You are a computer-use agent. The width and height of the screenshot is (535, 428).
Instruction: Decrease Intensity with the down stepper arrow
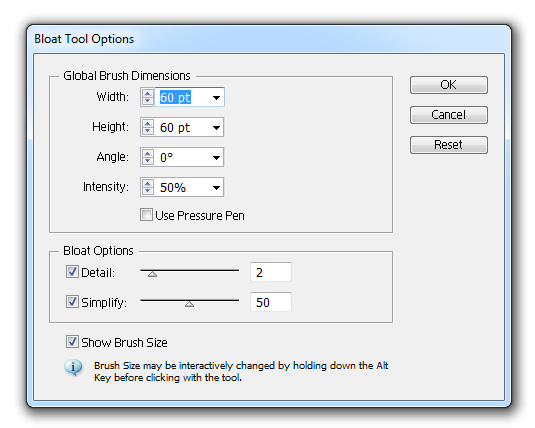pyautogui.click(x=147, y=191)
